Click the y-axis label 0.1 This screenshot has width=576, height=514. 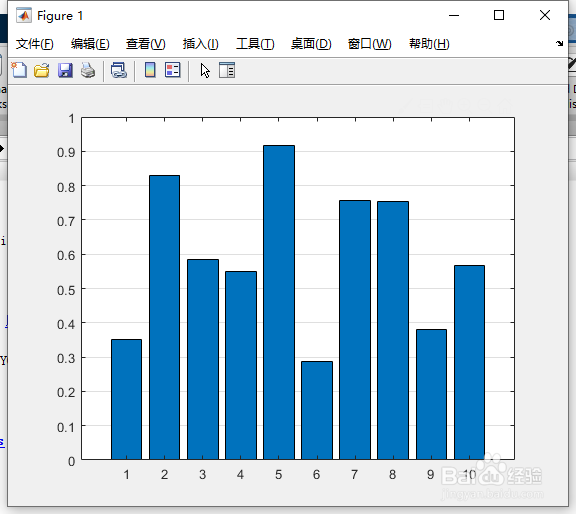66,427
